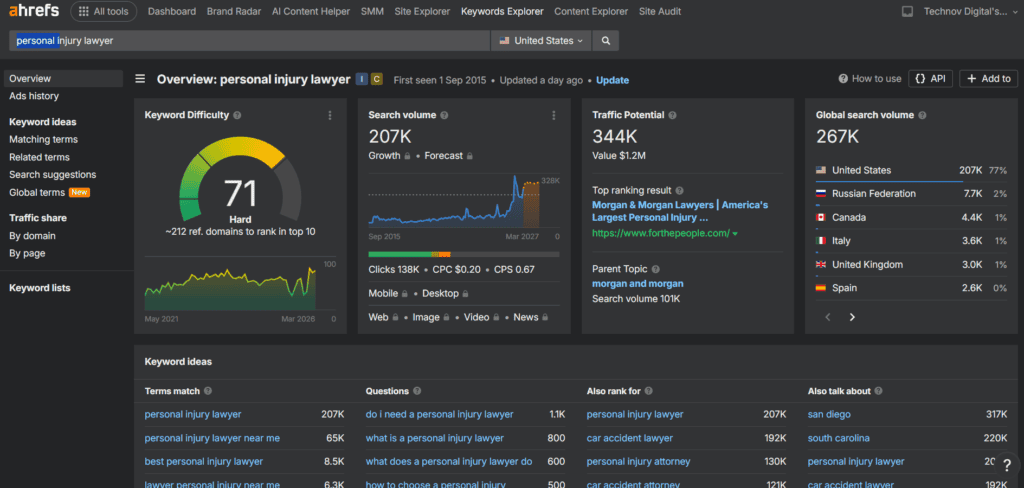
Task: Open personal injury lawyer near me keyword
Action: click(212, 438)
